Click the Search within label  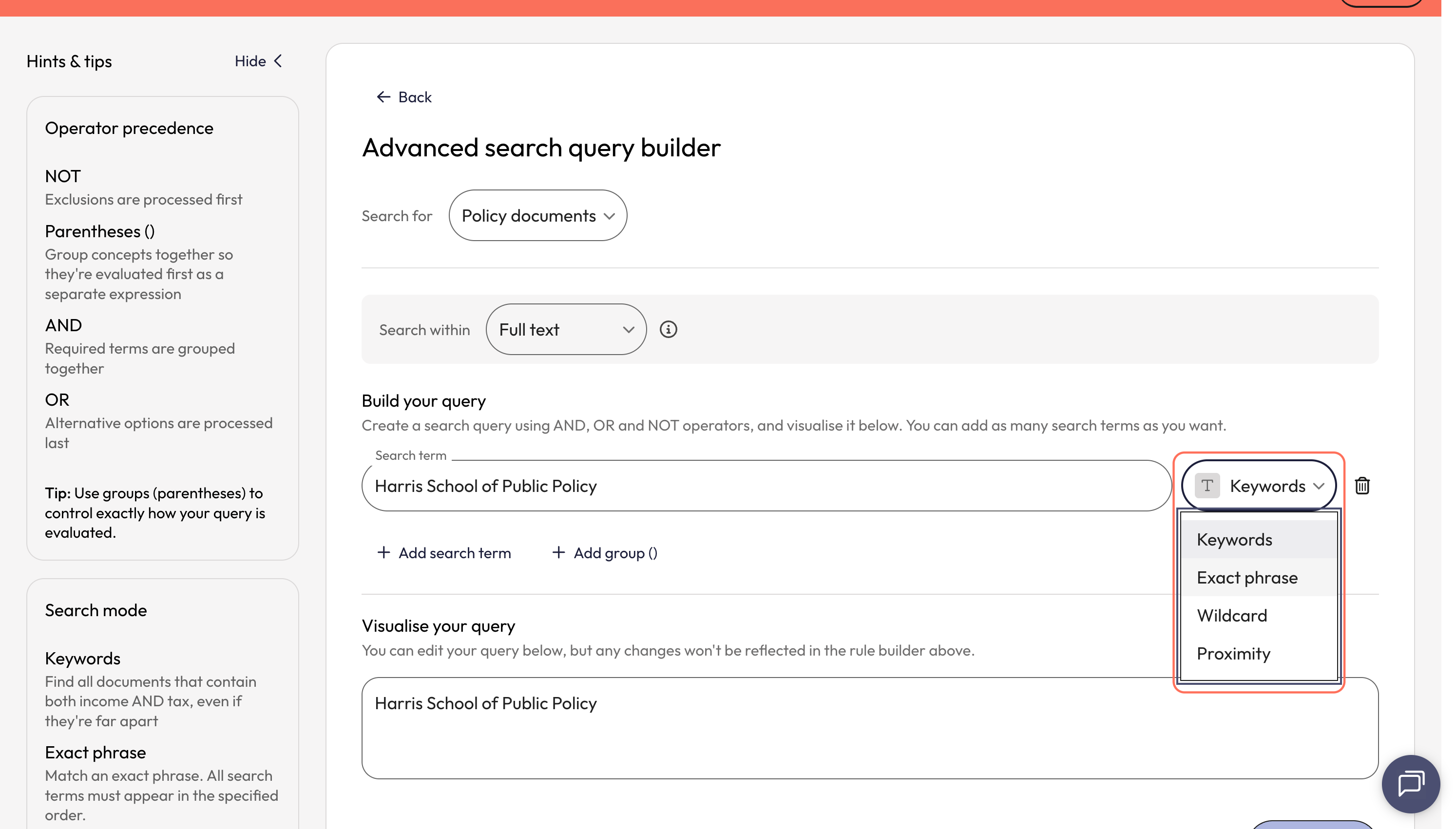coord(424,330)
